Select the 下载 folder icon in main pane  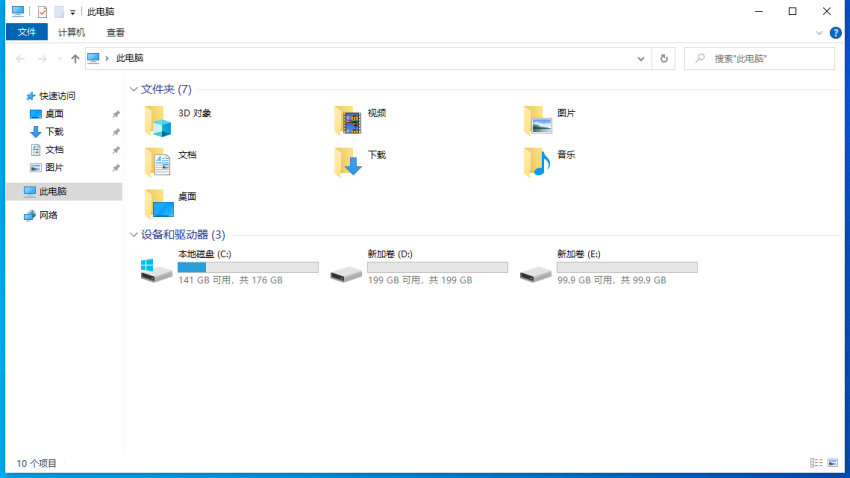pyautogui.click(x=347, y=162)
